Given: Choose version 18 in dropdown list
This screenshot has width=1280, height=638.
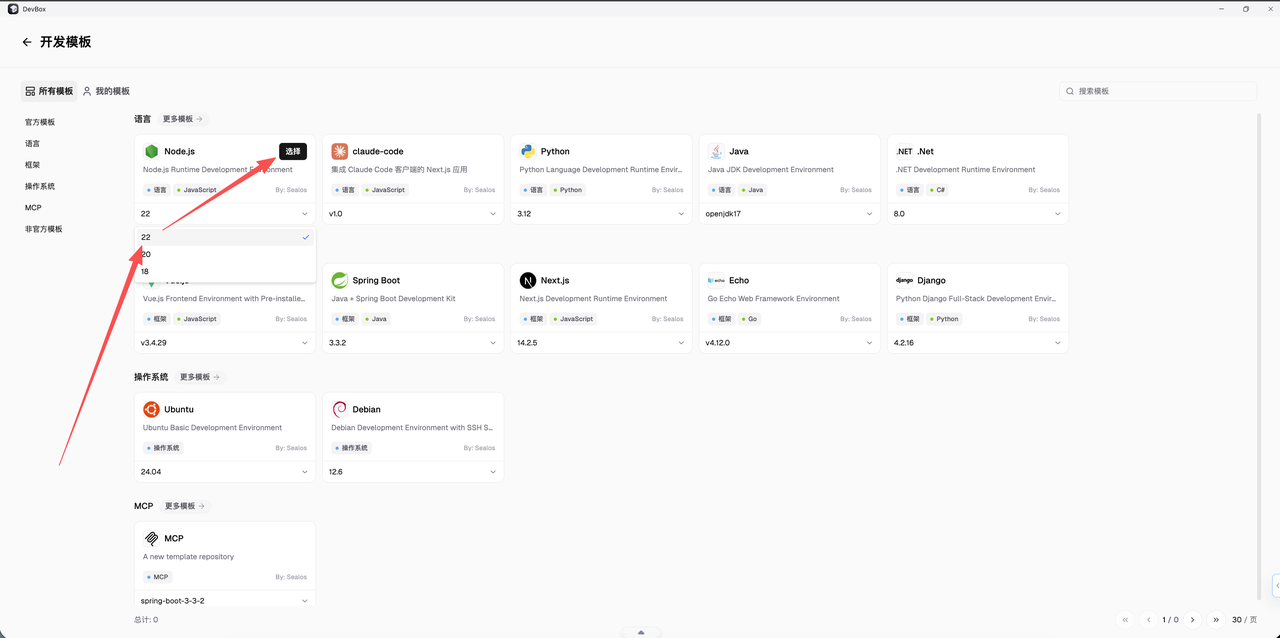Looking at the screenshot, I should click(225, 271).
